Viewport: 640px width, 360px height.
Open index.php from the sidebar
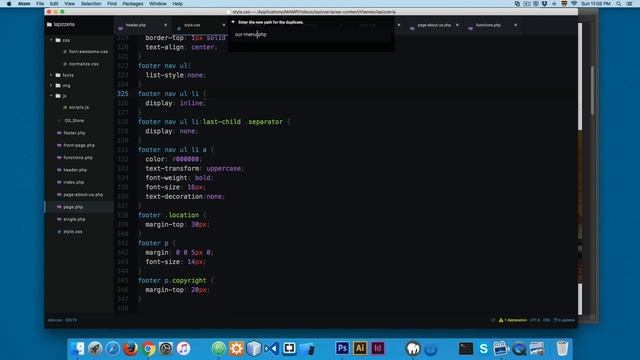[73, 182]
